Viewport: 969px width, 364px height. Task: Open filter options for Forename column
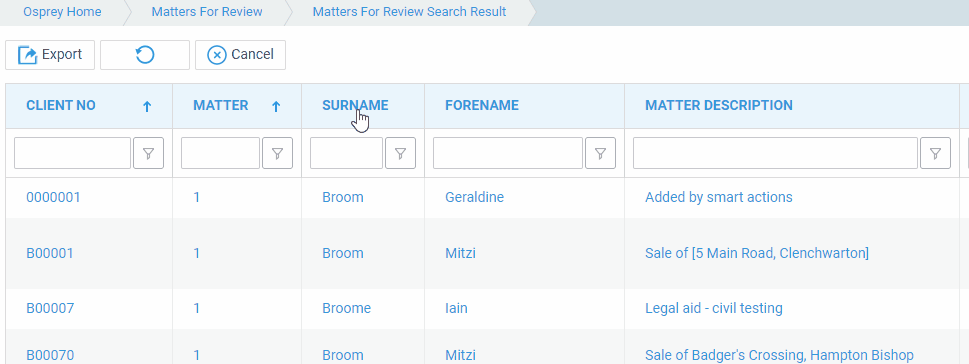pyautogui.click(x=600, y=153)
